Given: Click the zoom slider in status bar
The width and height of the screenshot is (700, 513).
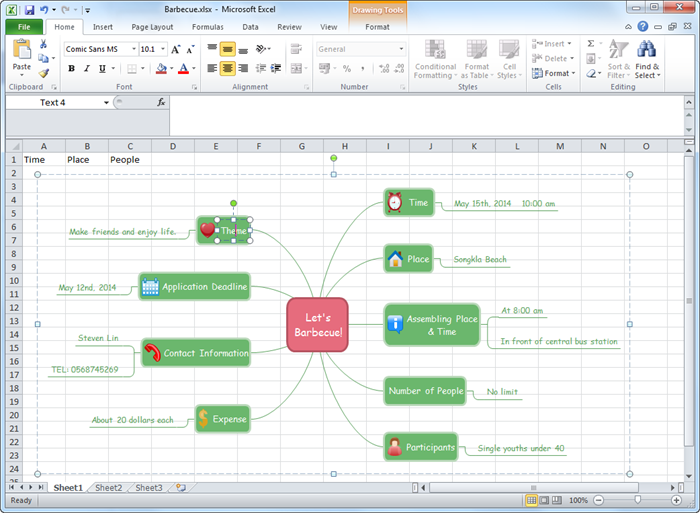Looking at the screenshot, I should coord(637,499).
